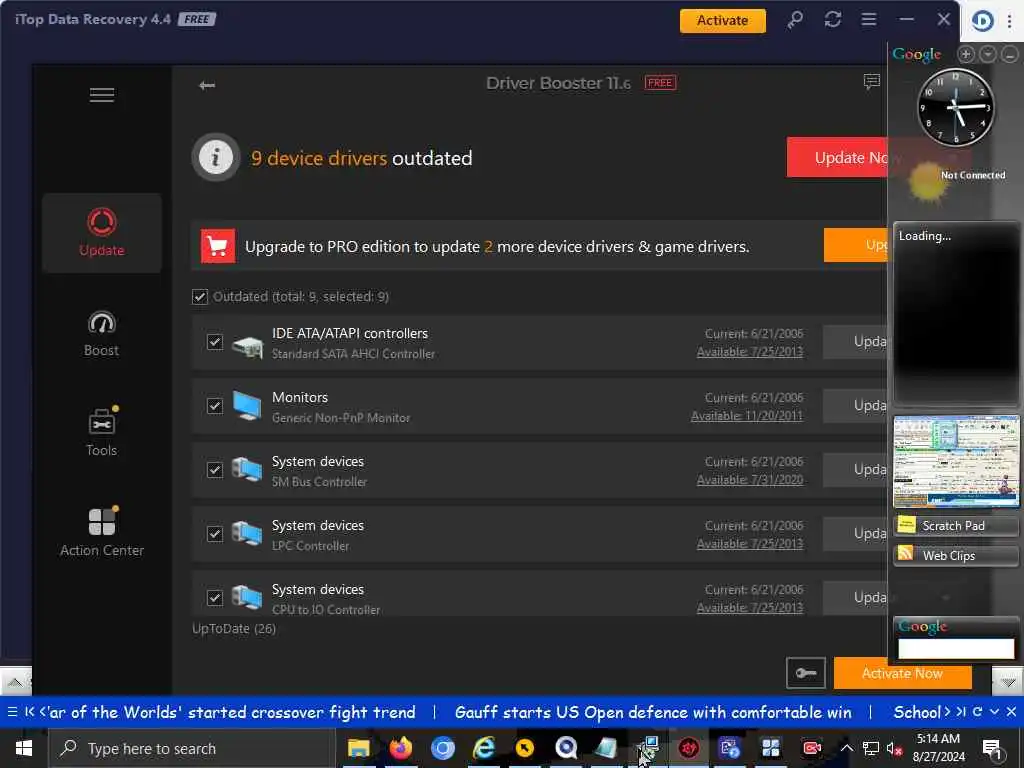The height and width of the screenshot is (768, 1024).
Task: Uncheck the LPC Controller checkbox
Action: pos(214,534)
